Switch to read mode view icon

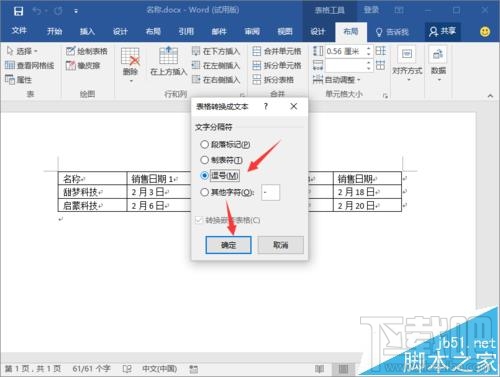pos(319,369)
